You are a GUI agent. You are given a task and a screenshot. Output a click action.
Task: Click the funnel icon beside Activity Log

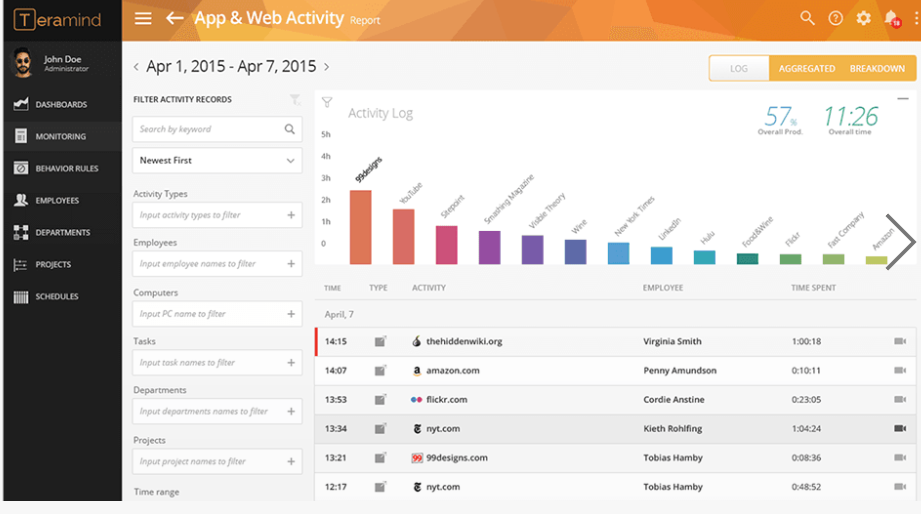(327, 102)
